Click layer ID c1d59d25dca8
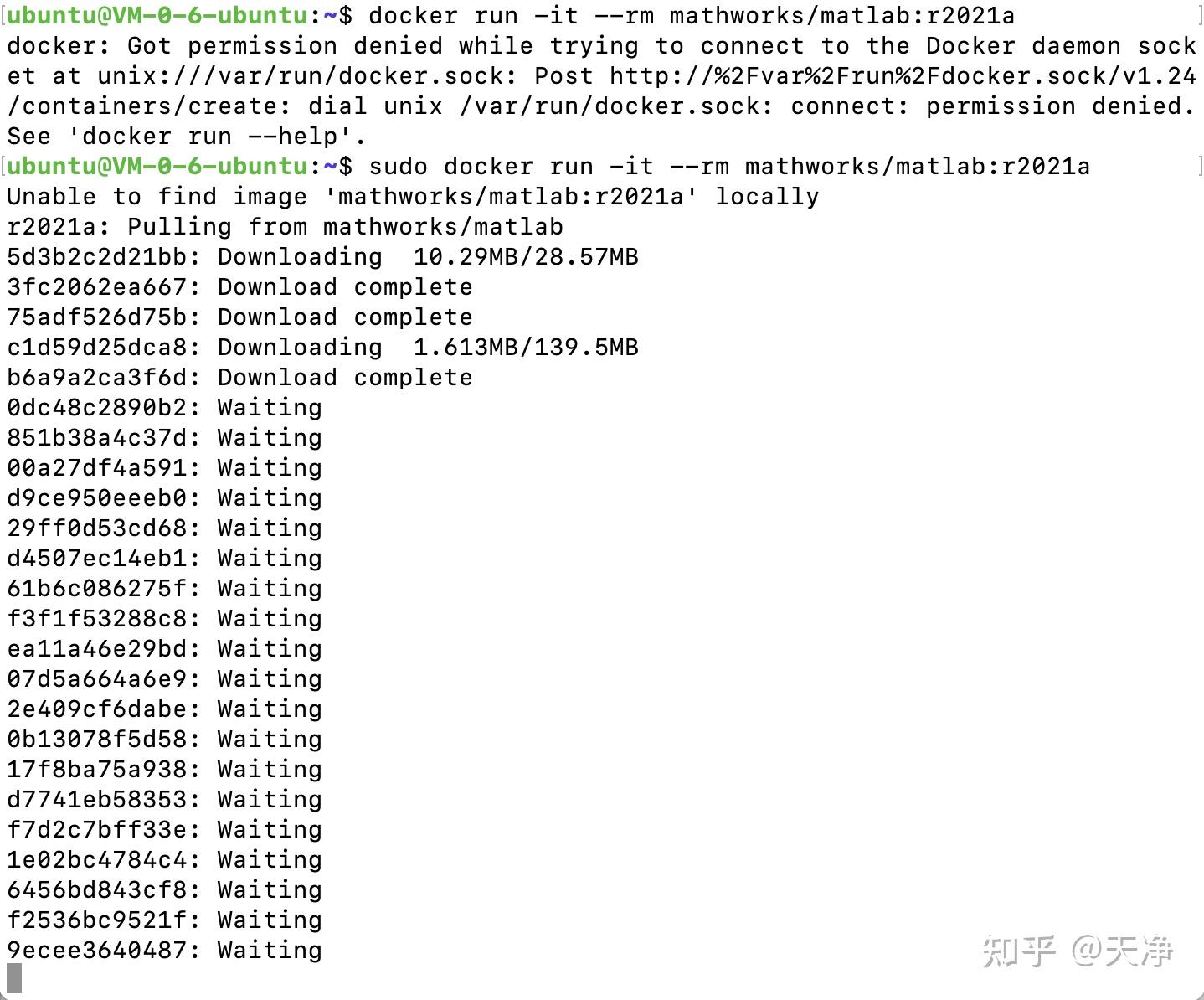Viewport: 1204px width, 1000px height. 96,348
